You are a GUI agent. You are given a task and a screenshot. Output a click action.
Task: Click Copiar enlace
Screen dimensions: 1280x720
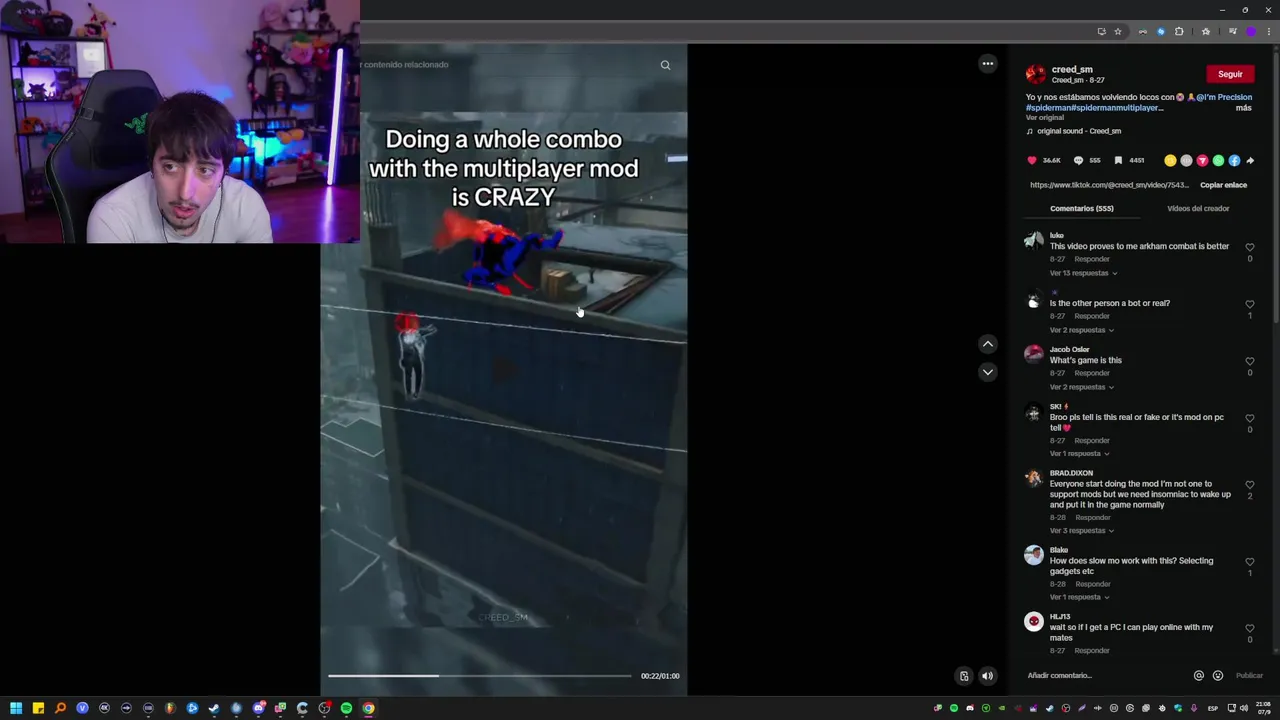(x=1223, y=185)
